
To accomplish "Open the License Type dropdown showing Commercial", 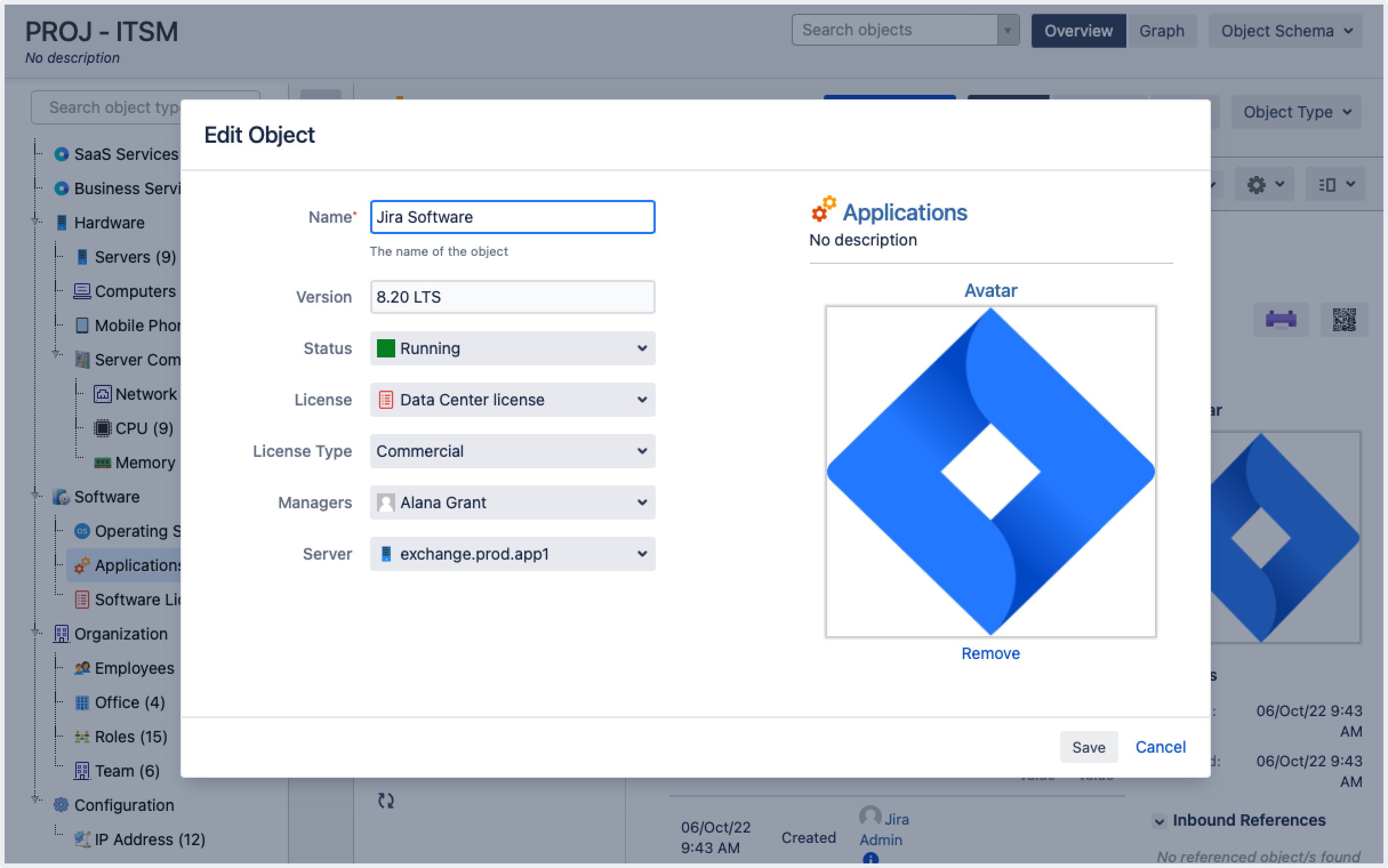I will [512, 451].
